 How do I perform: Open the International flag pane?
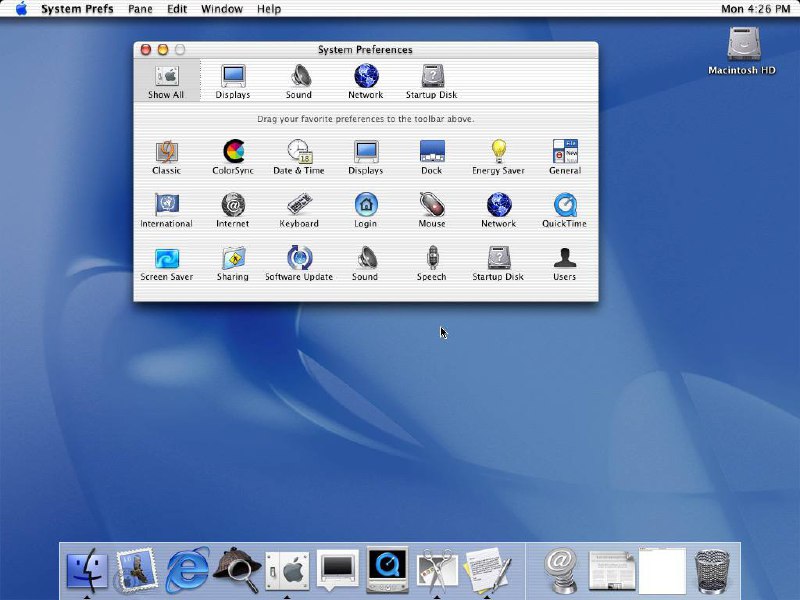pyautogui.click(x=166, y=210)
